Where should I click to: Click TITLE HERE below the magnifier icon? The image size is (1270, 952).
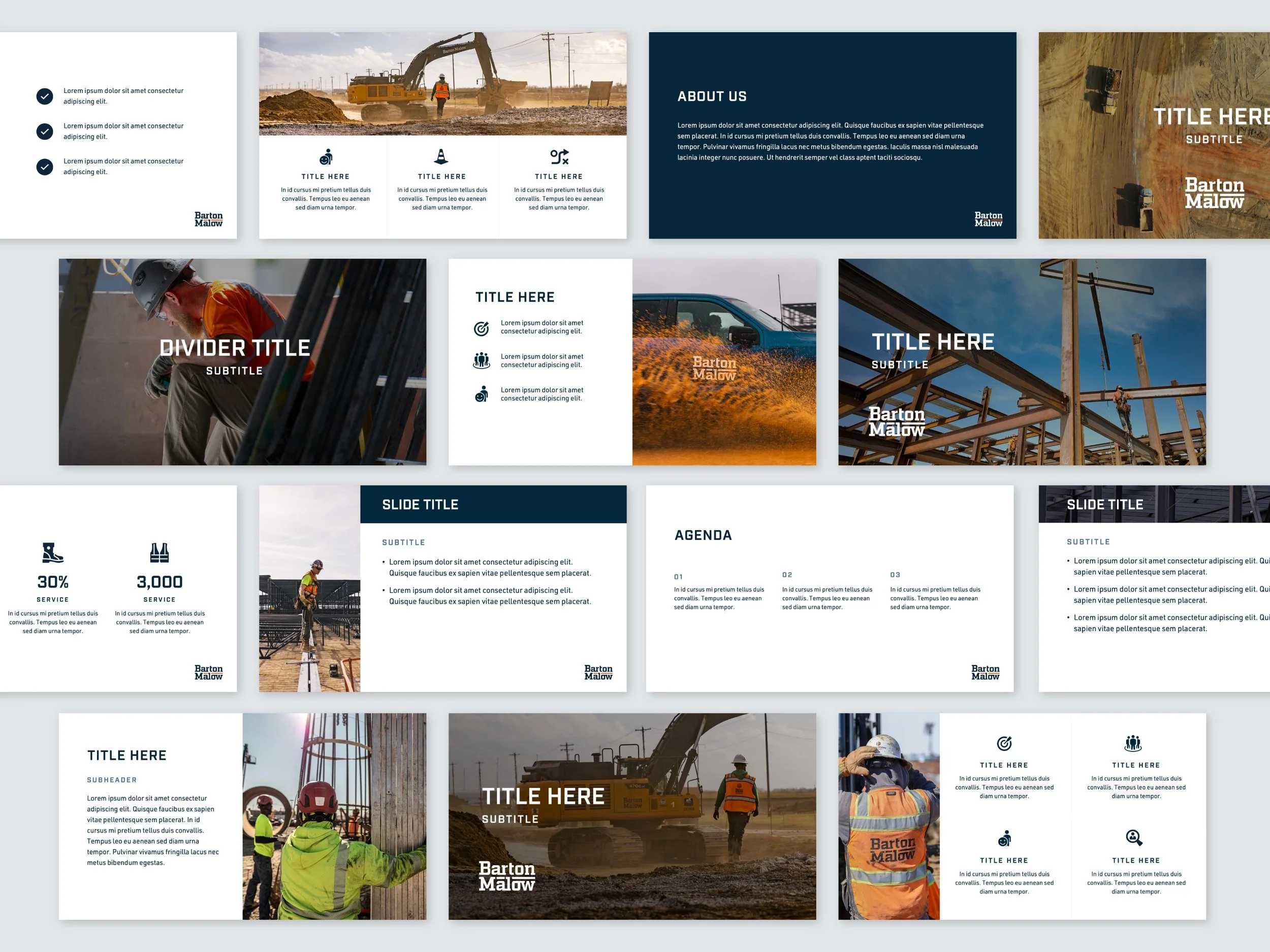(x=1136, y=861)
